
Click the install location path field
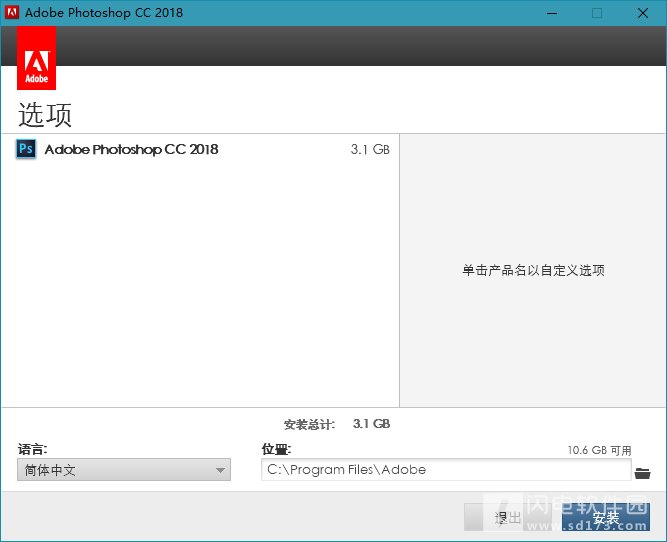coord(446,470)
